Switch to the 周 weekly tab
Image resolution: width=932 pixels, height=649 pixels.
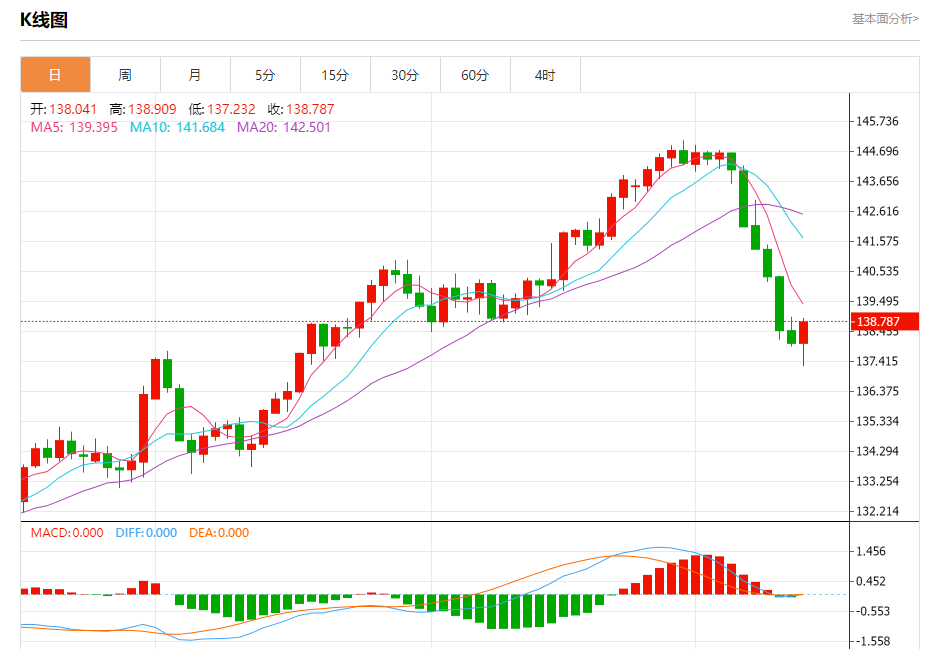125,75
